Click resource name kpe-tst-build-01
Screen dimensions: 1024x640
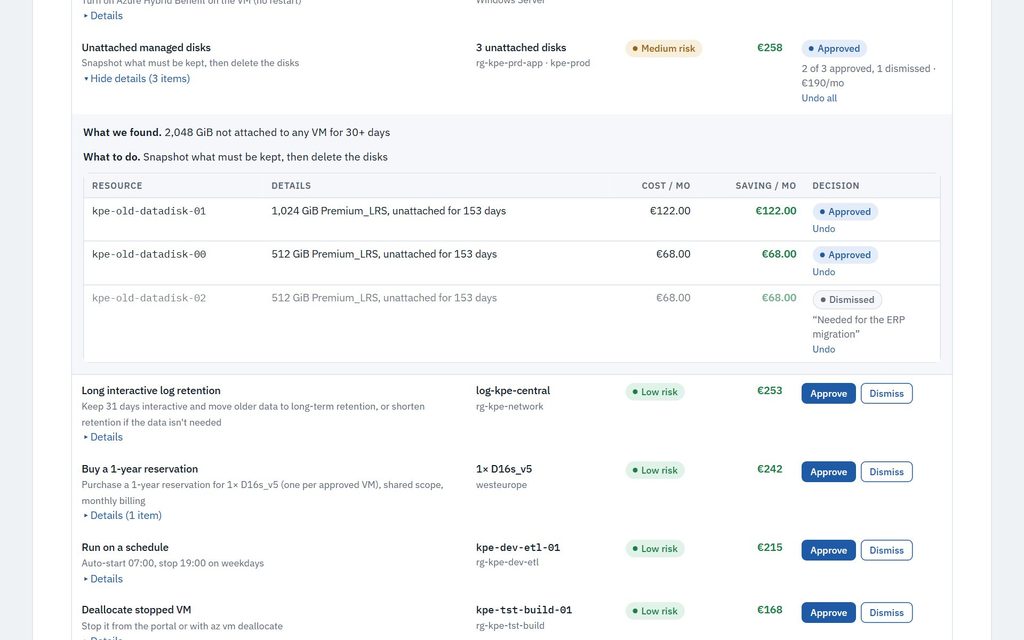pos(524,610)
